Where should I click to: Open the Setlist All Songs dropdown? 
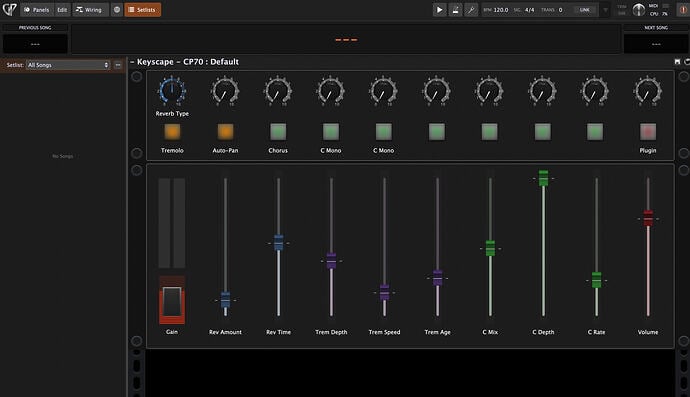click(x=68, y=65)
